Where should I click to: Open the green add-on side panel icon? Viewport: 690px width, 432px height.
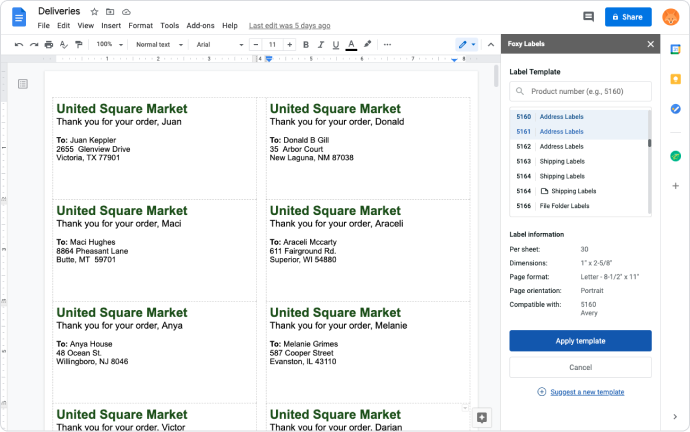click(x=675, y=156)
